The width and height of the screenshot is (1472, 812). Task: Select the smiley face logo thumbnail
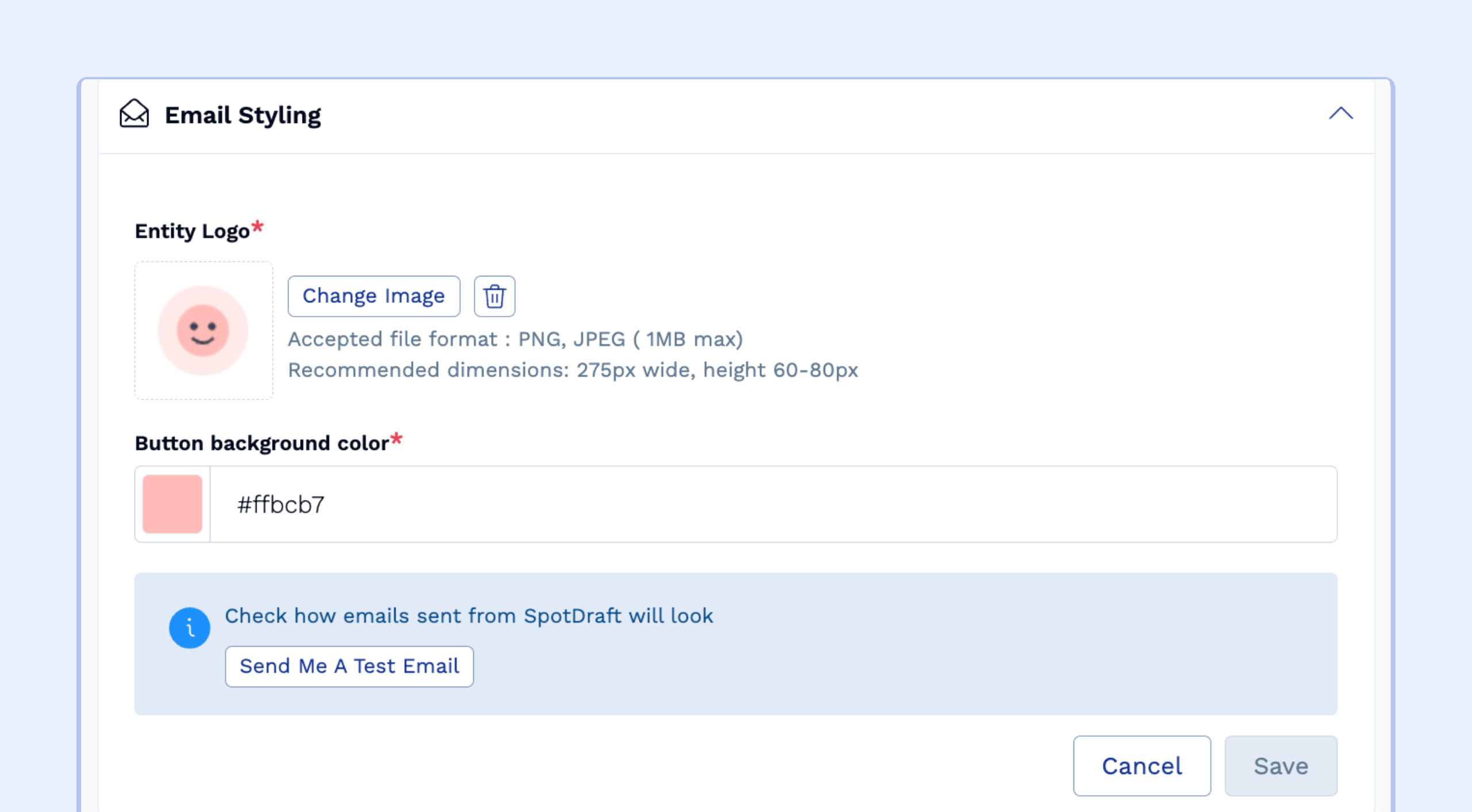click(204, 330)
